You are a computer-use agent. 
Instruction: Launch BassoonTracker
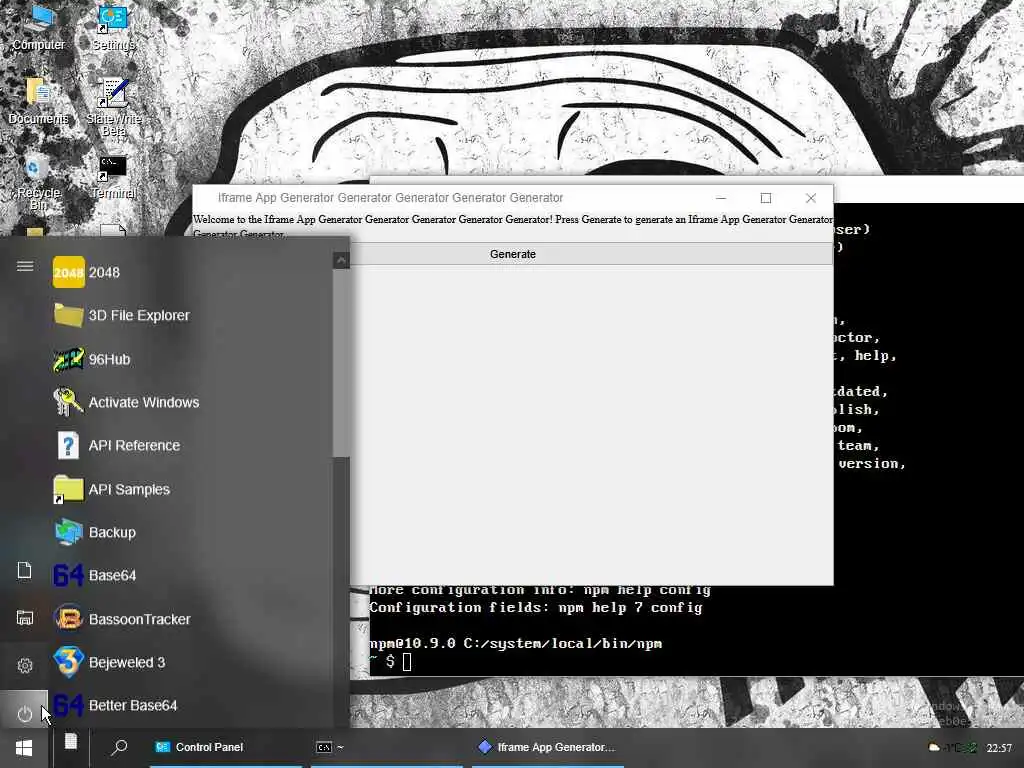point(122,619)
